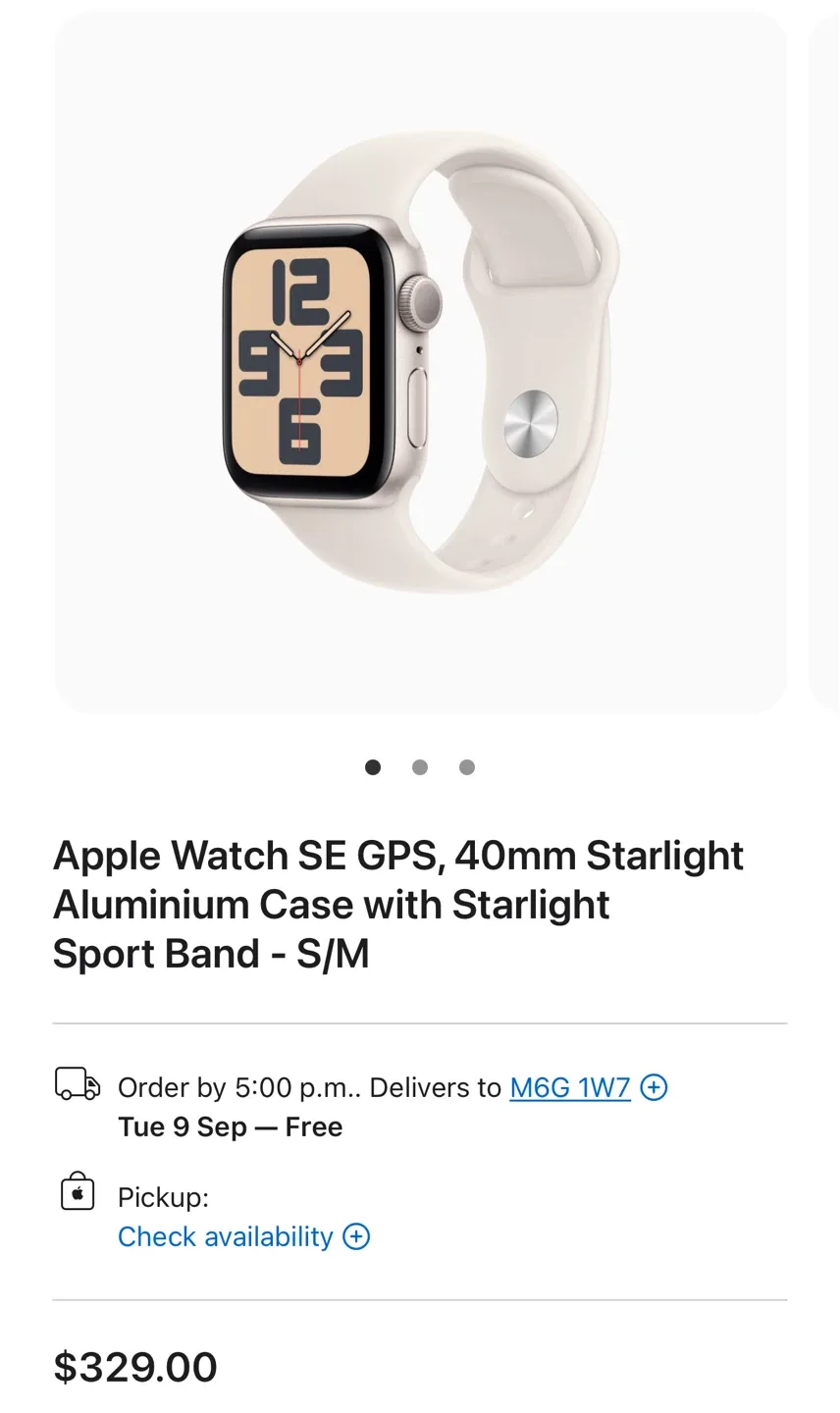Click the Apple Watch SE product title
The image size is (840, 1413).
397,905
